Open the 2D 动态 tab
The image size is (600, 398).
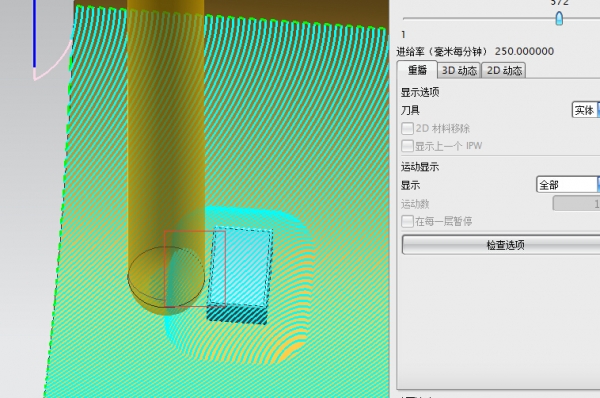tap(504, 70)
